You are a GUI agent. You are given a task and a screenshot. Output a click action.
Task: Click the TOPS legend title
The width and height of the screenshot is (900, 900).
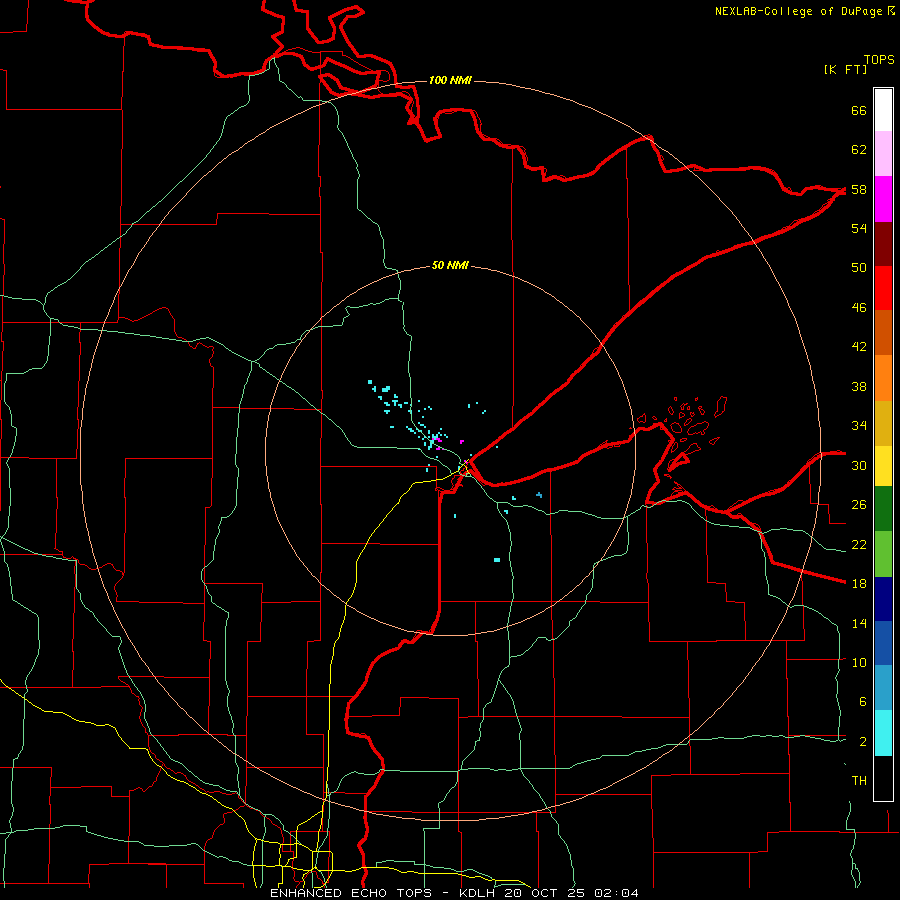(x=879, y=60)
